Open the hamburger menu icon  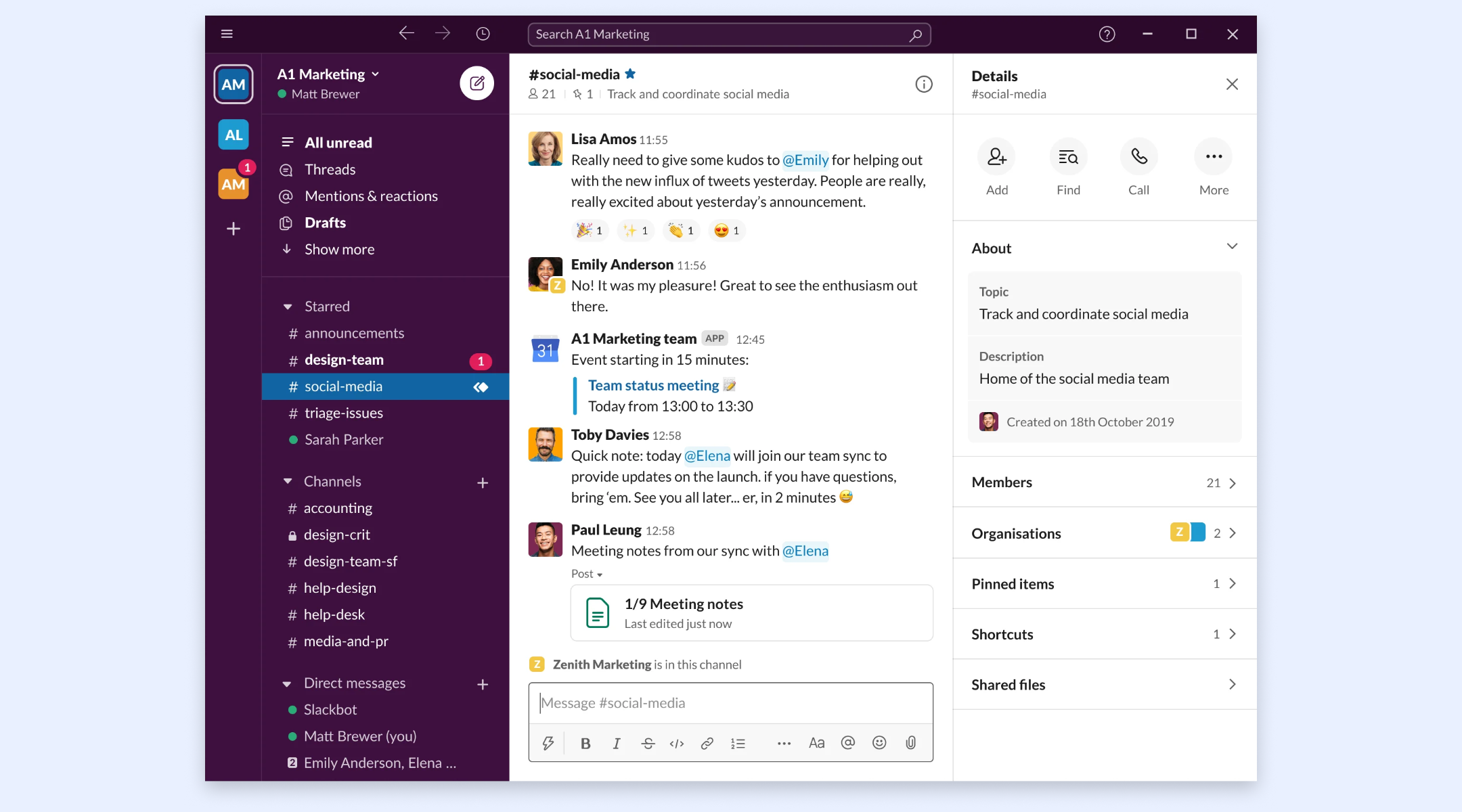(227, 34)
